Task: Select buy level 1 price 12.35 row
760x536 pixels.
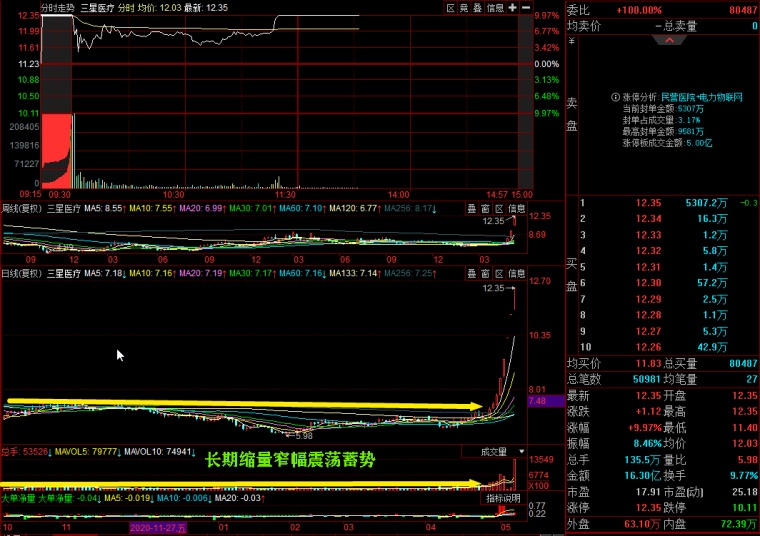Action: 650,204
